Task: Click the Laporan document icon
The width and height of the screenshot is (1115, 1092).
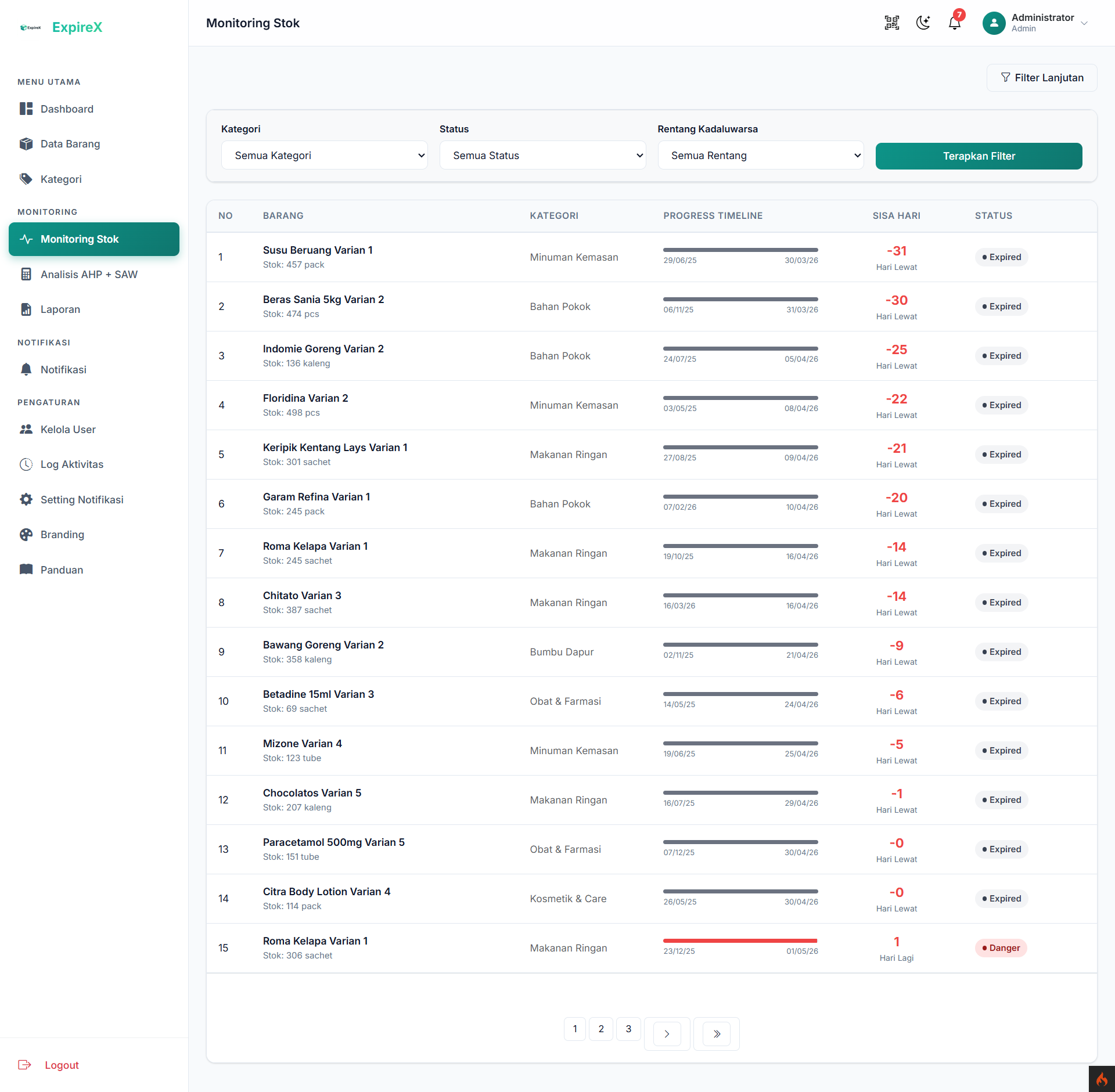Action: tap(26, 309)
